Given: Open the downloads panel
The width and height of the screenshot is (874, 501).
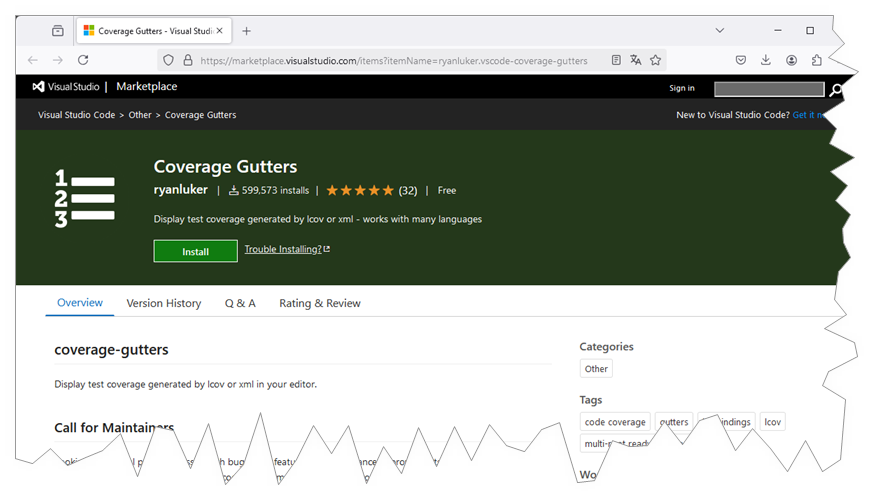Looking at the screenshot, I should [766, 60].
